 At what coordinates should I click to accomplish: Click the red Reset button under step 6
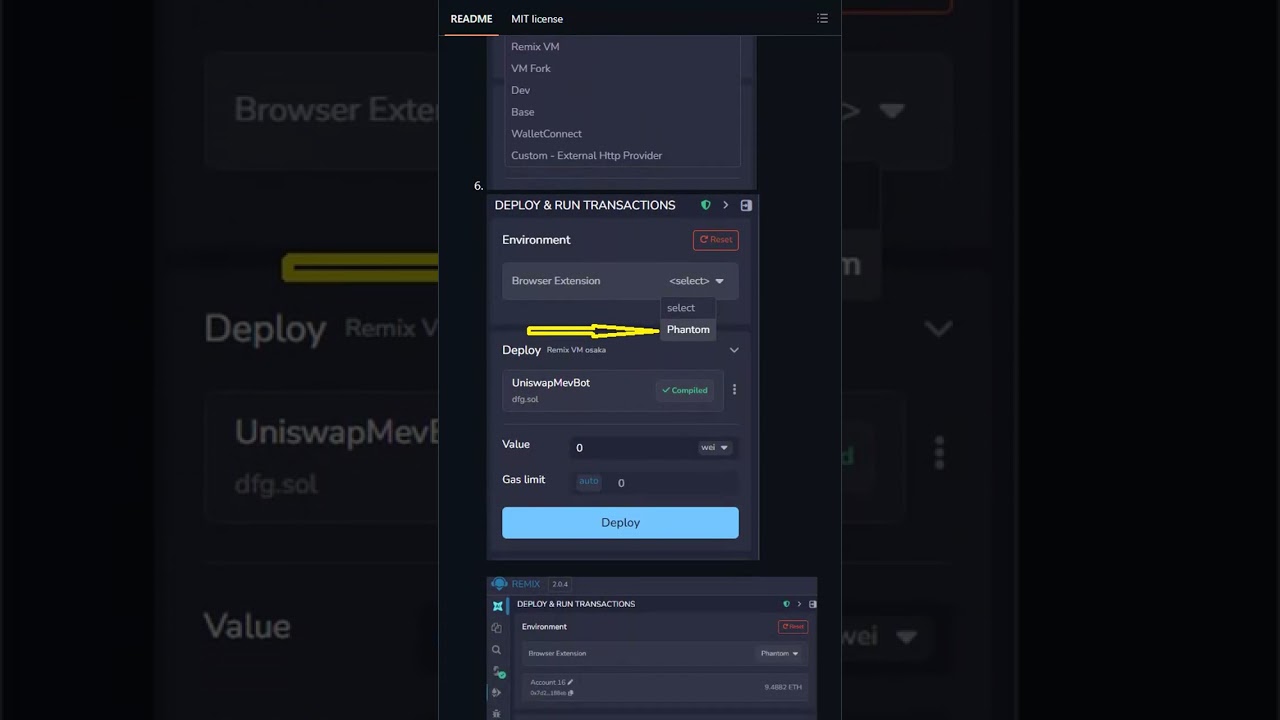pos(716,240)
